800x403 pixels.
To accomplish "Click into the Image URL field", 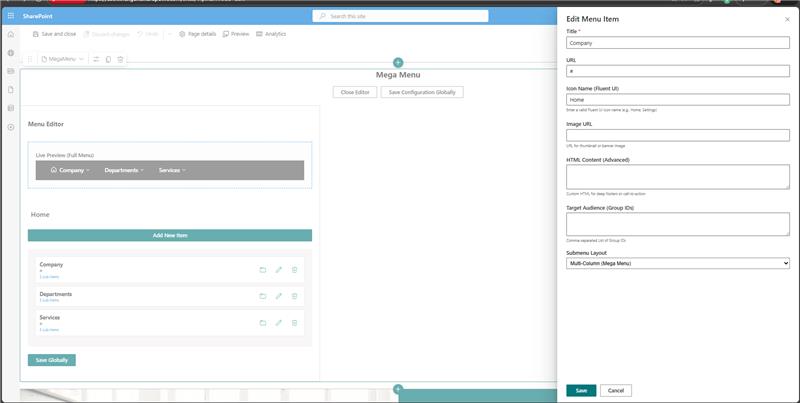I will pos(678,135).
